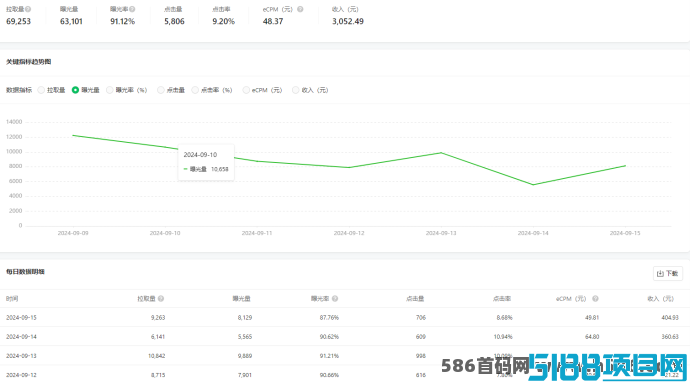Click the chart data point for 2024-09-09
690x383 pixels.
click(x=73, y=136)
